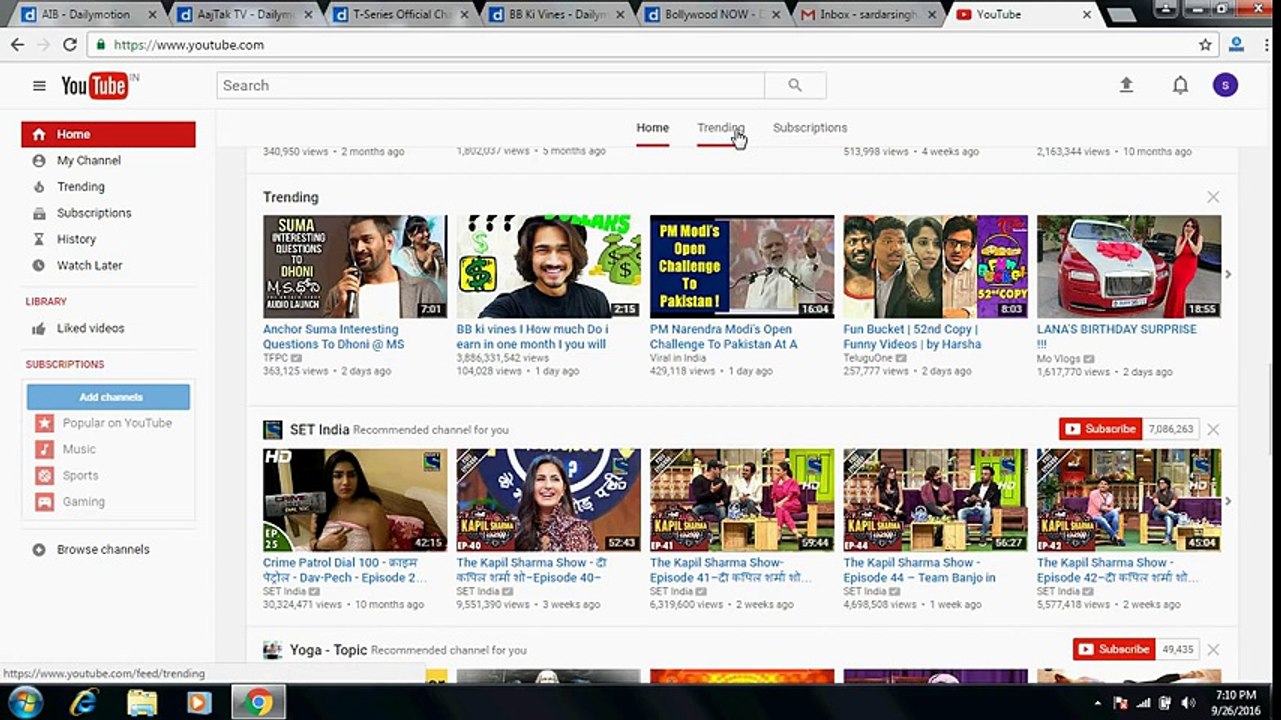The height and width of the screenshot is (720, 1281).
Task: Dismiss the Yoga - Topic recommendation
Action: coord(1213,650)
